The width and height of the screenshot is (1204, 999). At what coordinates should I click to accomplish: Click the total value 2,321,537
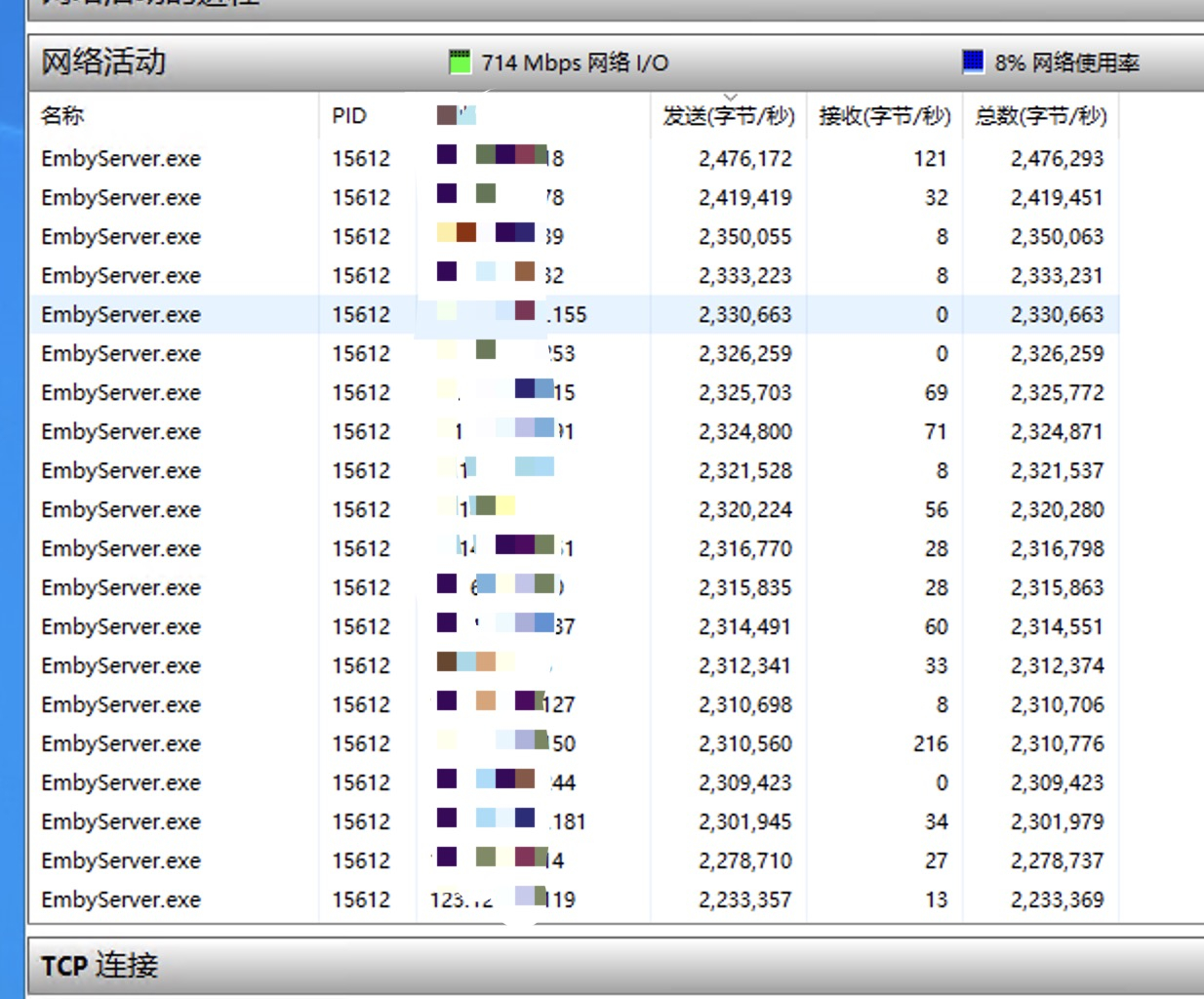(1058, 470)
